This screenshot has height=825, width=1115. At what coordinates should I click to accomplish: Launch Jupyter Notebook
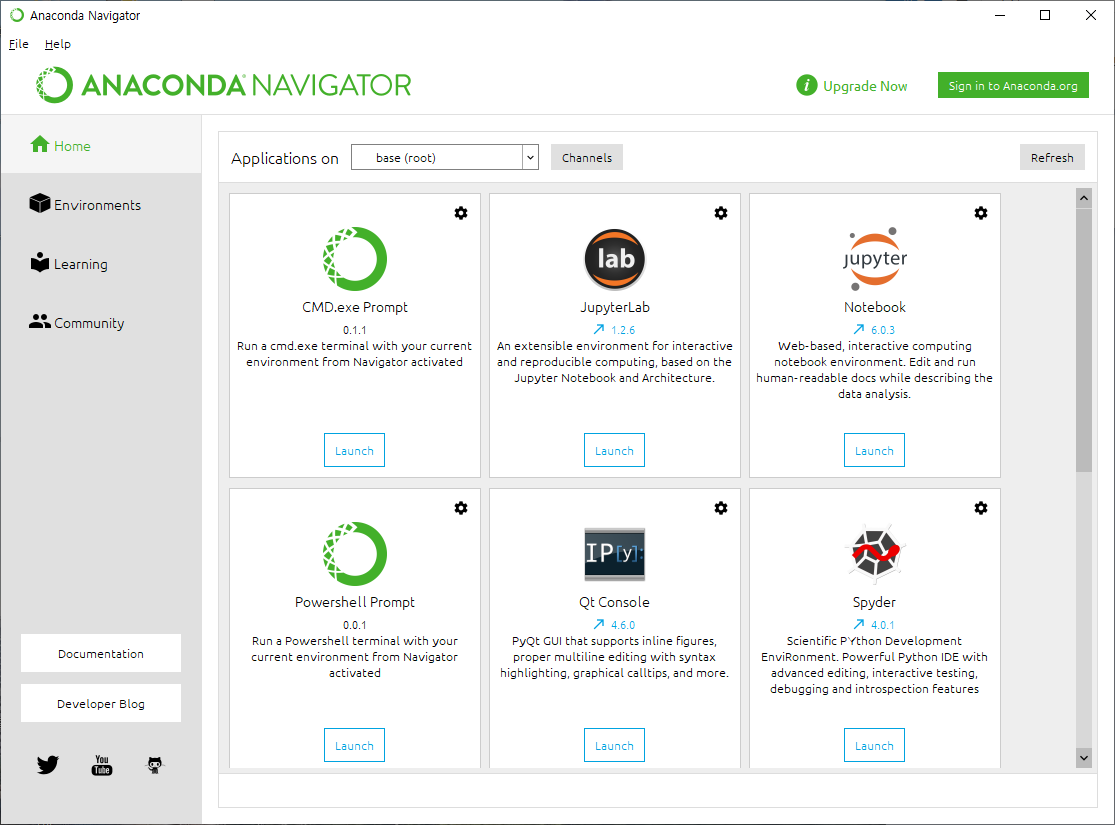[x=875, y=450]
